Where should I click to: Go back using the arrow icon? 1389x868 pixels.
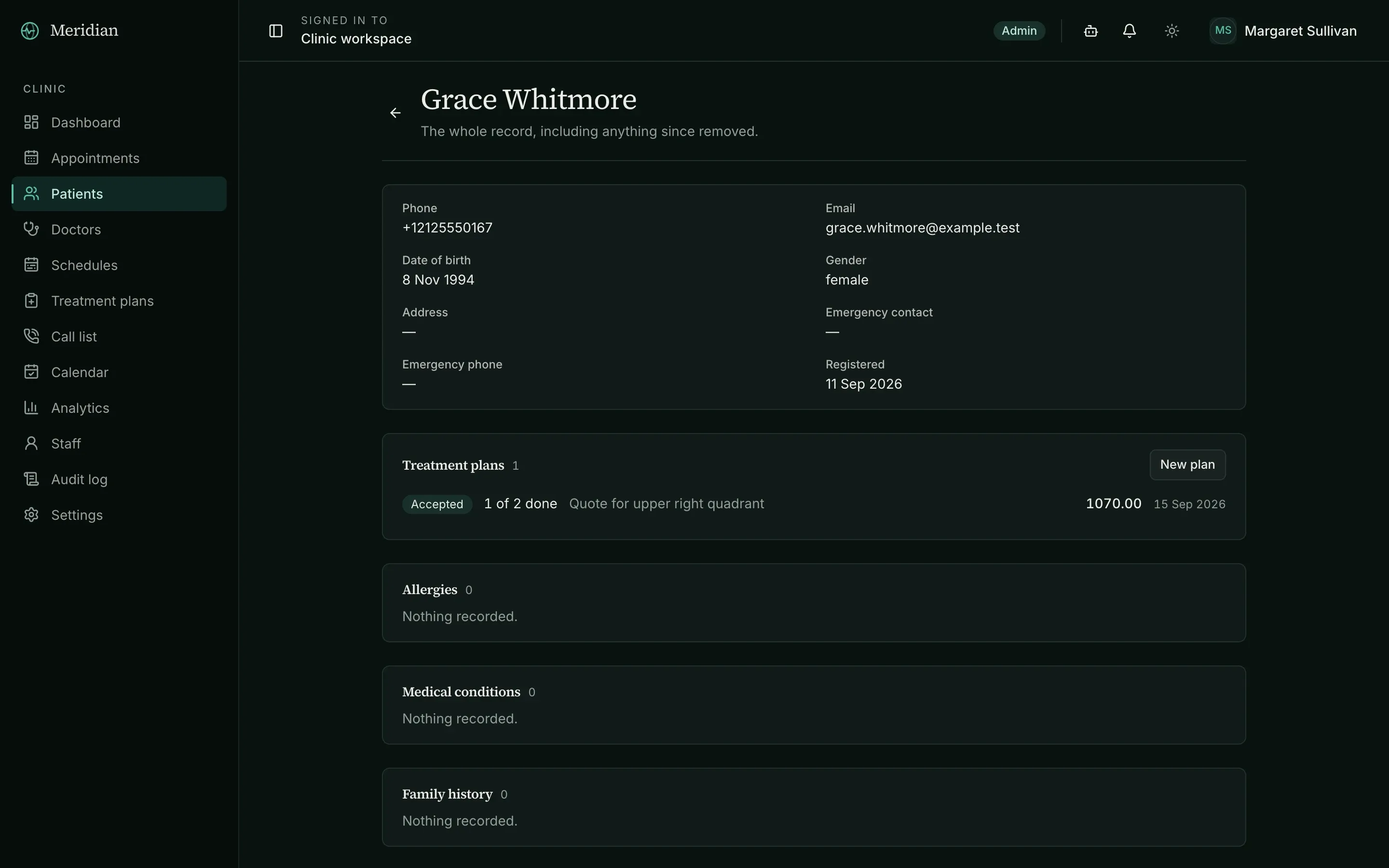coord(395,112)
